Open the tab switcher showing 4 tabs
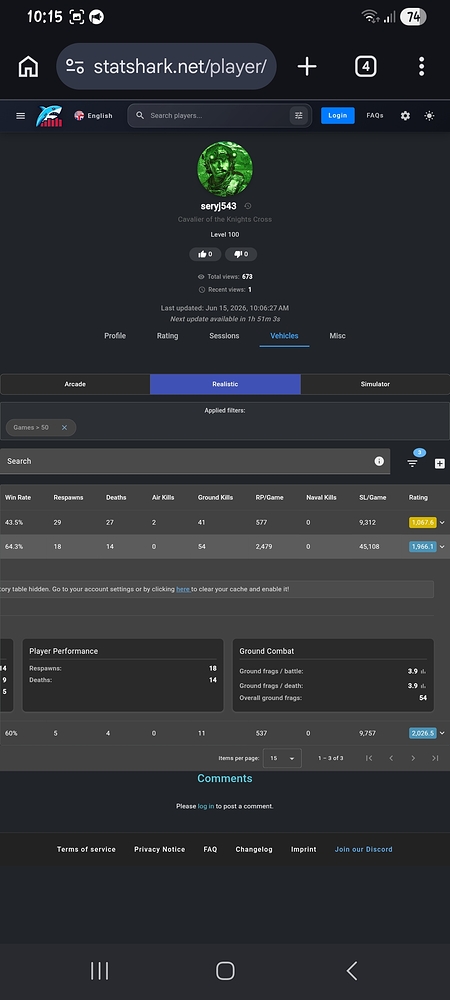Viewport: 450px width, 1000px height. 365,66
